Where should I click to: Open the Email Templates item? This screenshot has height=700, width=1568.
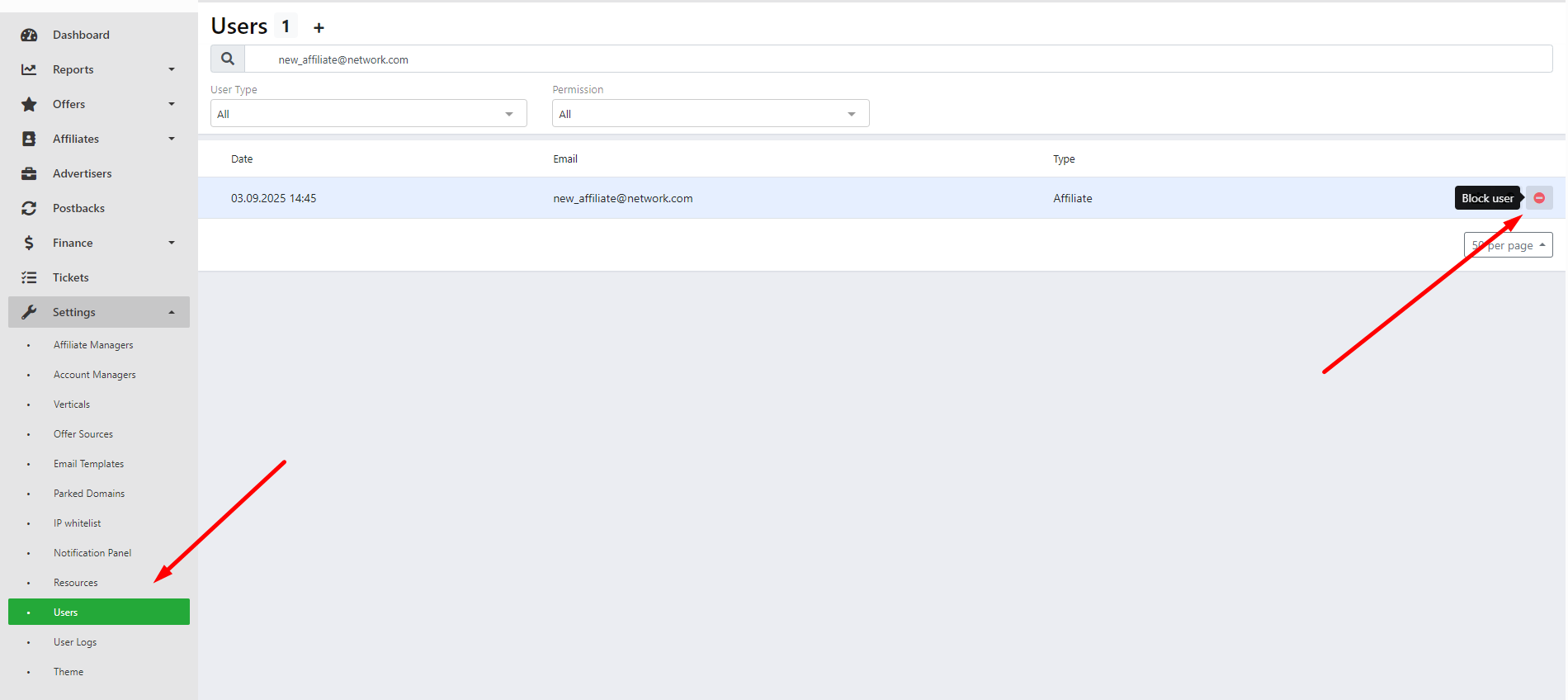88,464
